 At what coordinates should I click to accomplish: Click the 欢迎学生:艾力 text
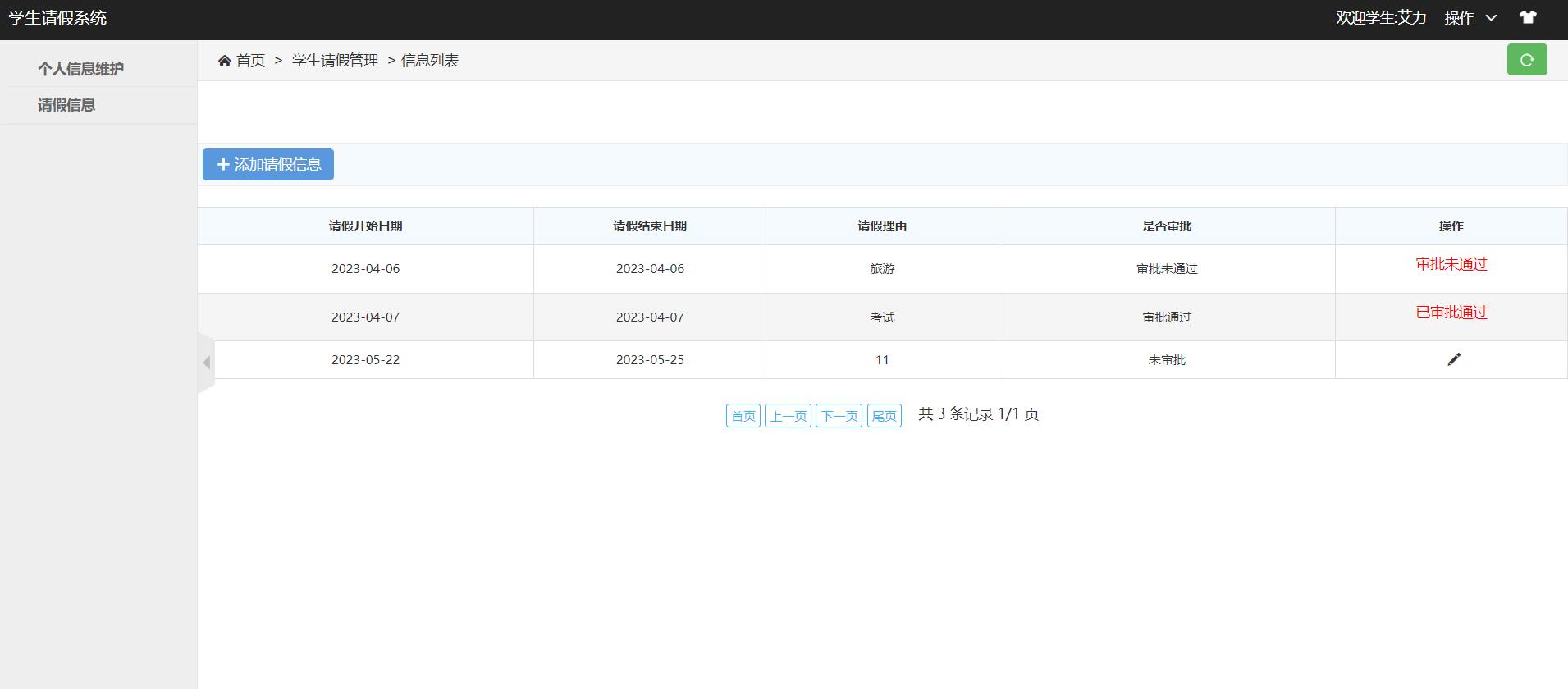1381,18
